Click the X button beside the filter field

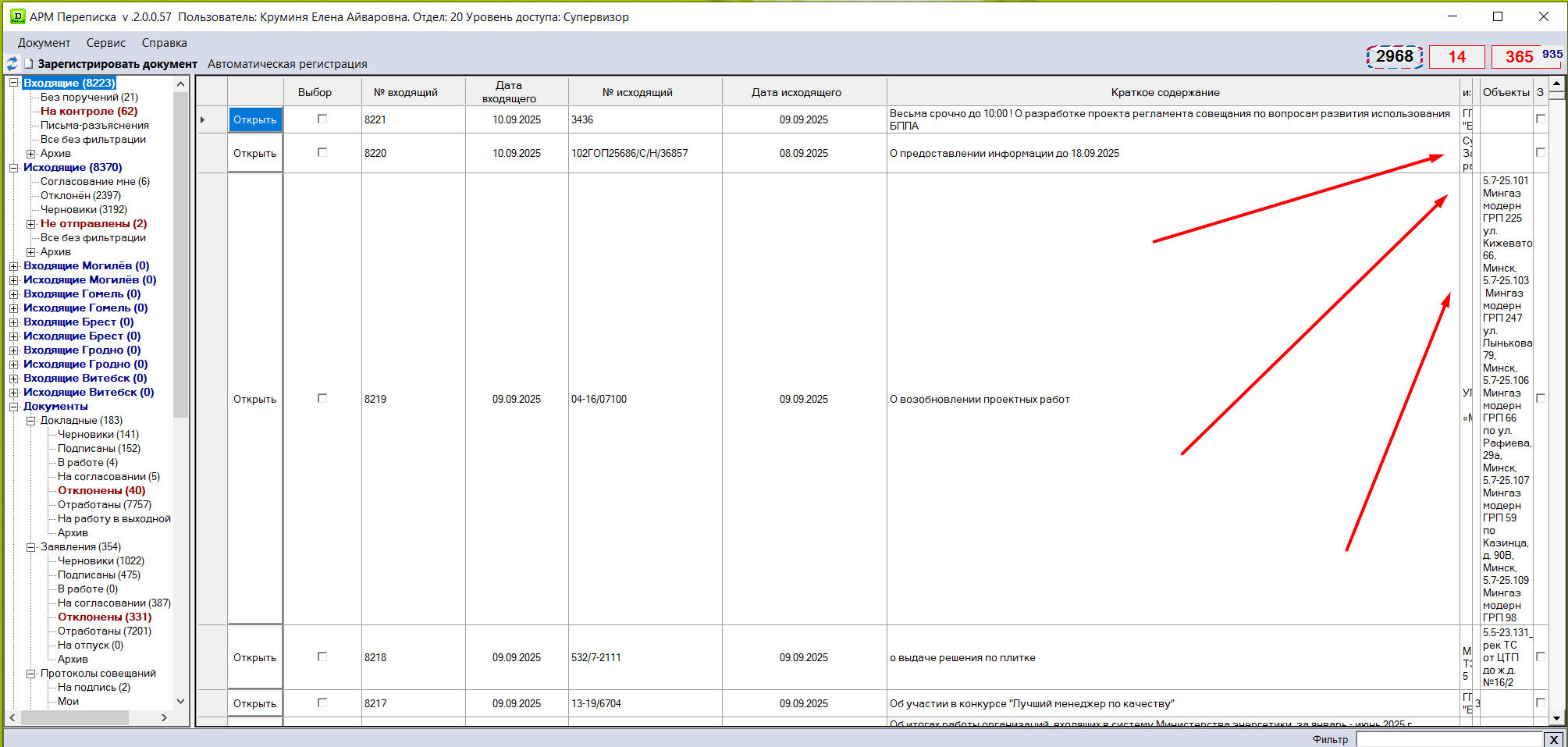click(x=1553, y=739)
